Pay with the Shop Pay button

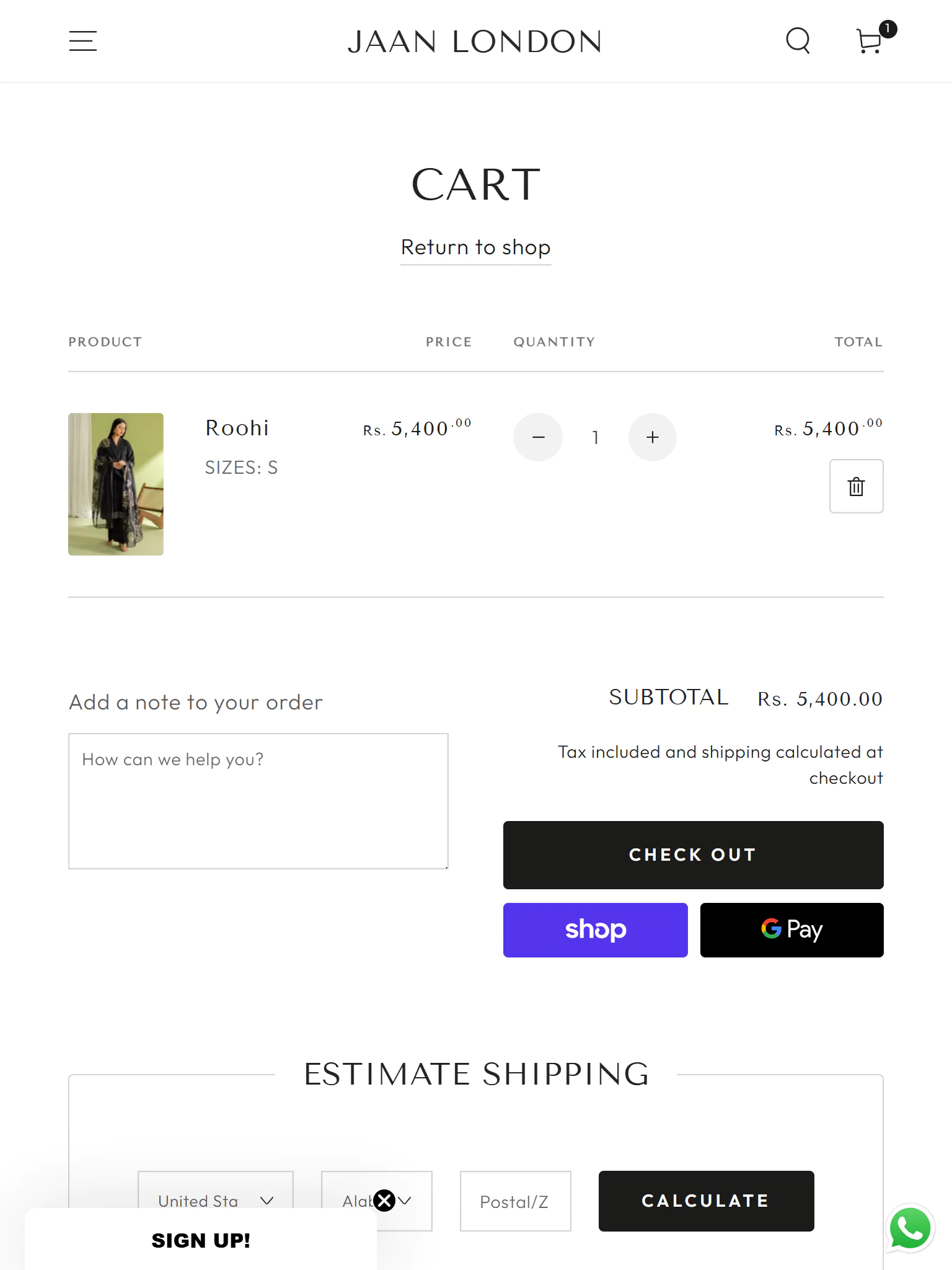595,930
